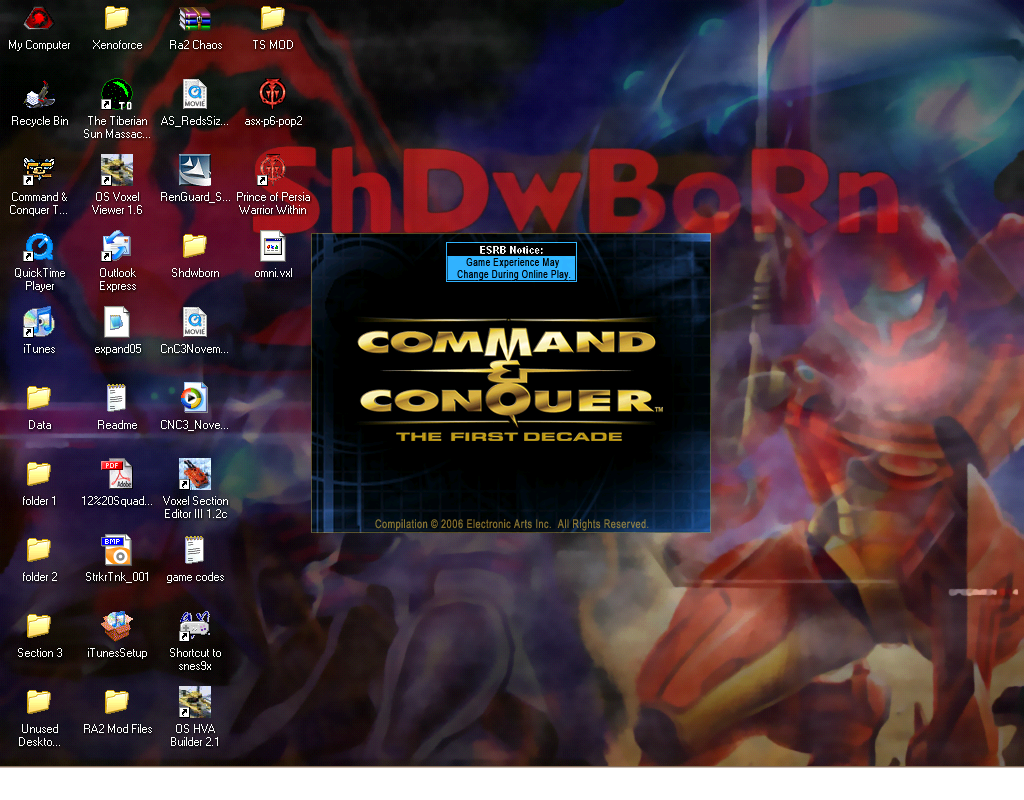
Task: Select the iTunes desktop shortcut
Action: point(39,324)
